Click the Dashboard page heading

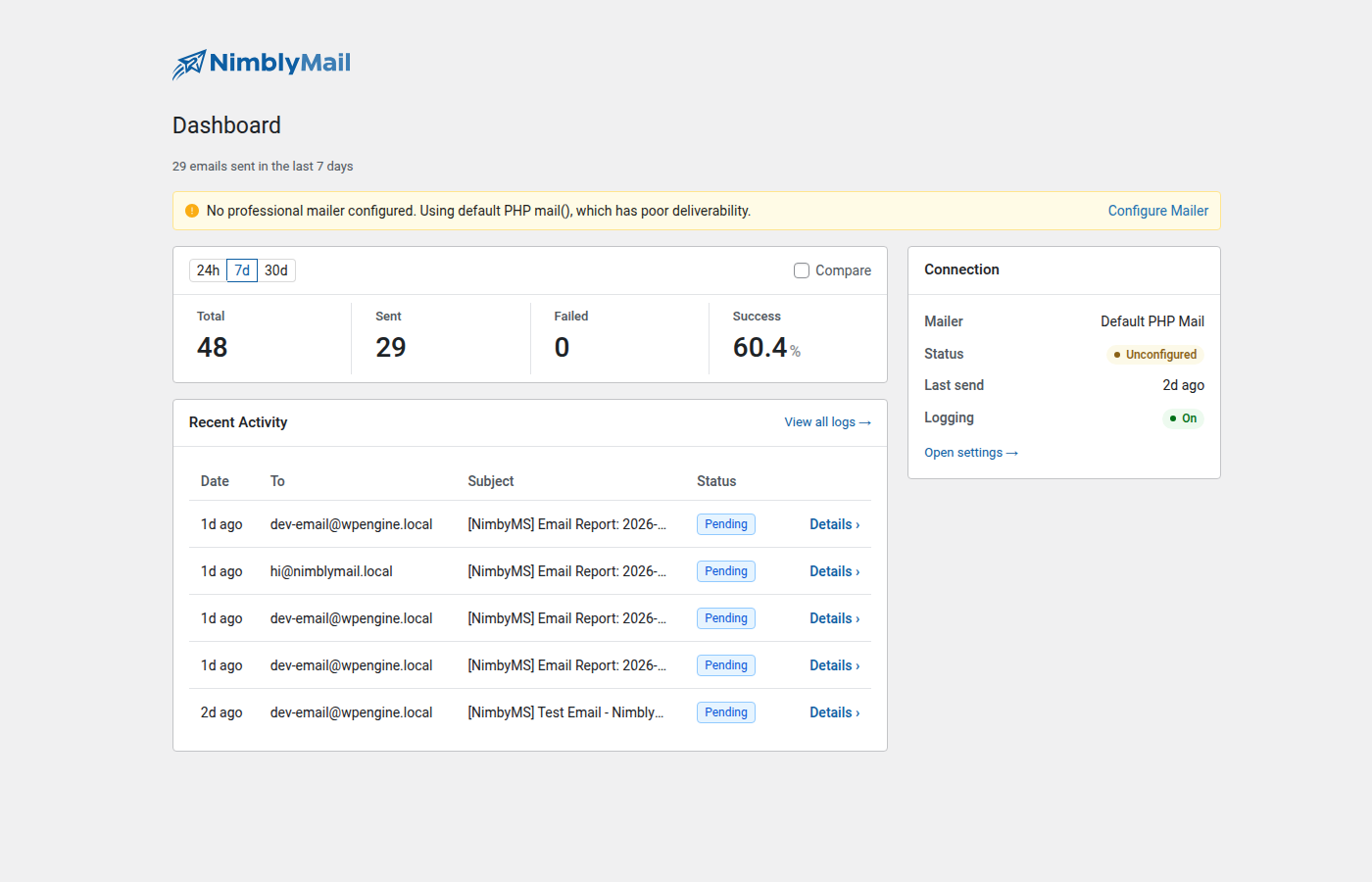[x=226, y=125]
